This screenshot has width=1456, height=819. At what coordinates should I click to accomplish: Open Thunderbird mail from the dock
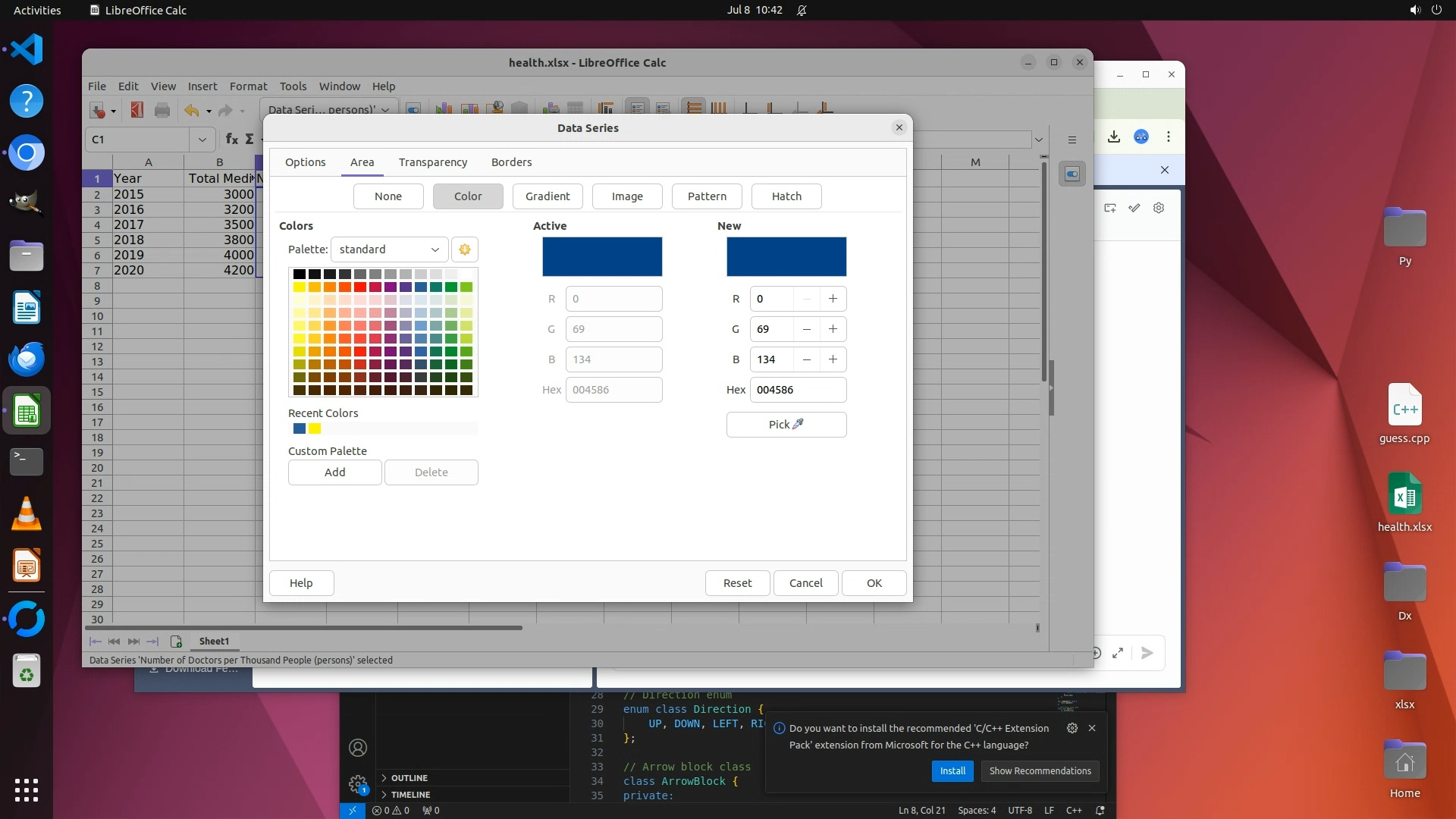(x=27, y=359)
